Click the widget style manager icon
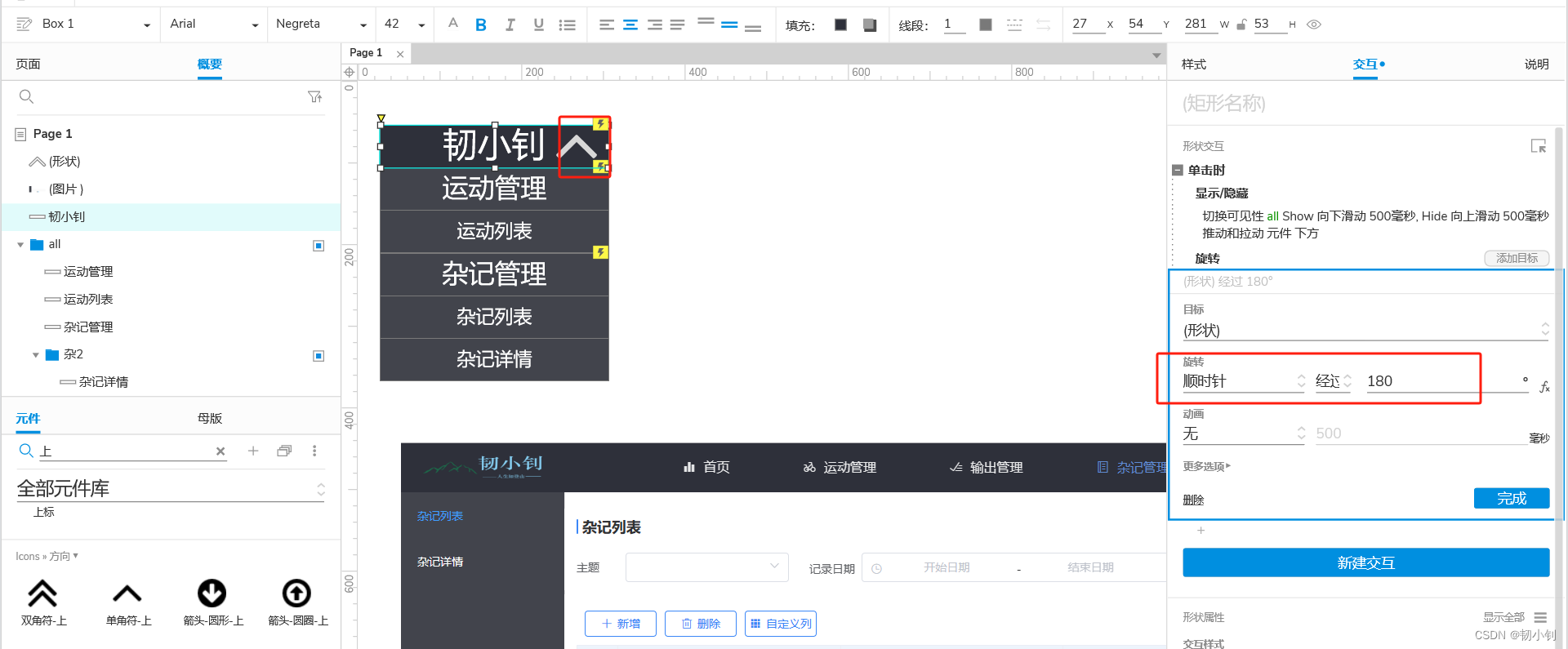 (x=24, y=24)
